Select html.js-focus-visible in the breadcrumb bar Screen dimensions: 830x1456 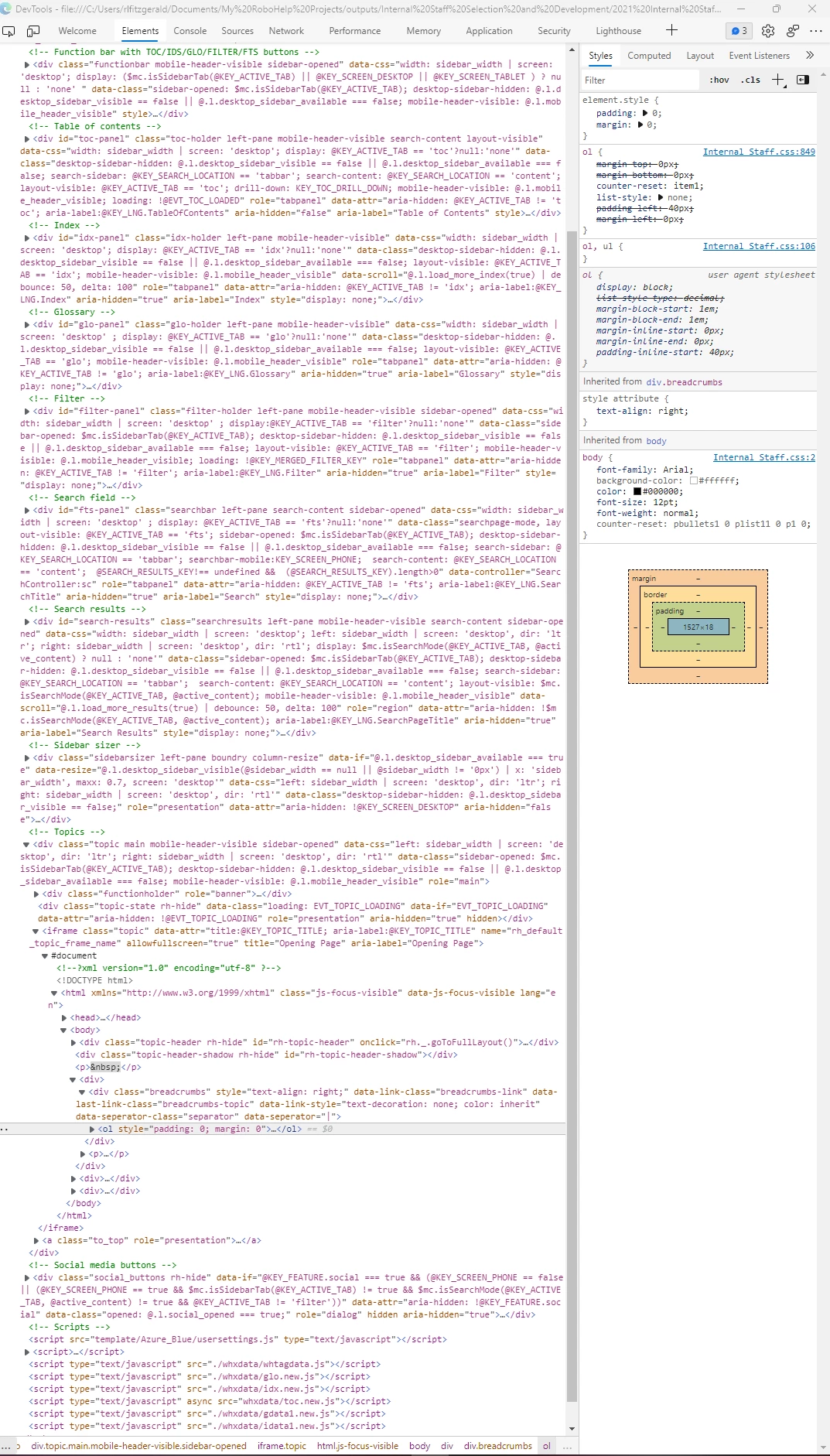tap(357, 1446)
